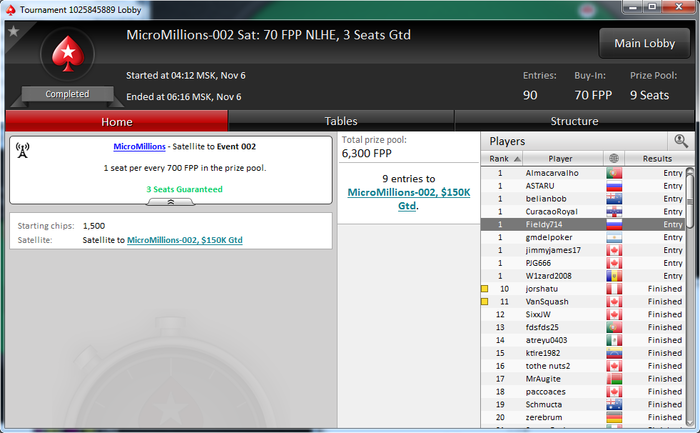The image size is (700, 433).
Task: Open the Main Lobby button
Action: [x=644, y=43]
